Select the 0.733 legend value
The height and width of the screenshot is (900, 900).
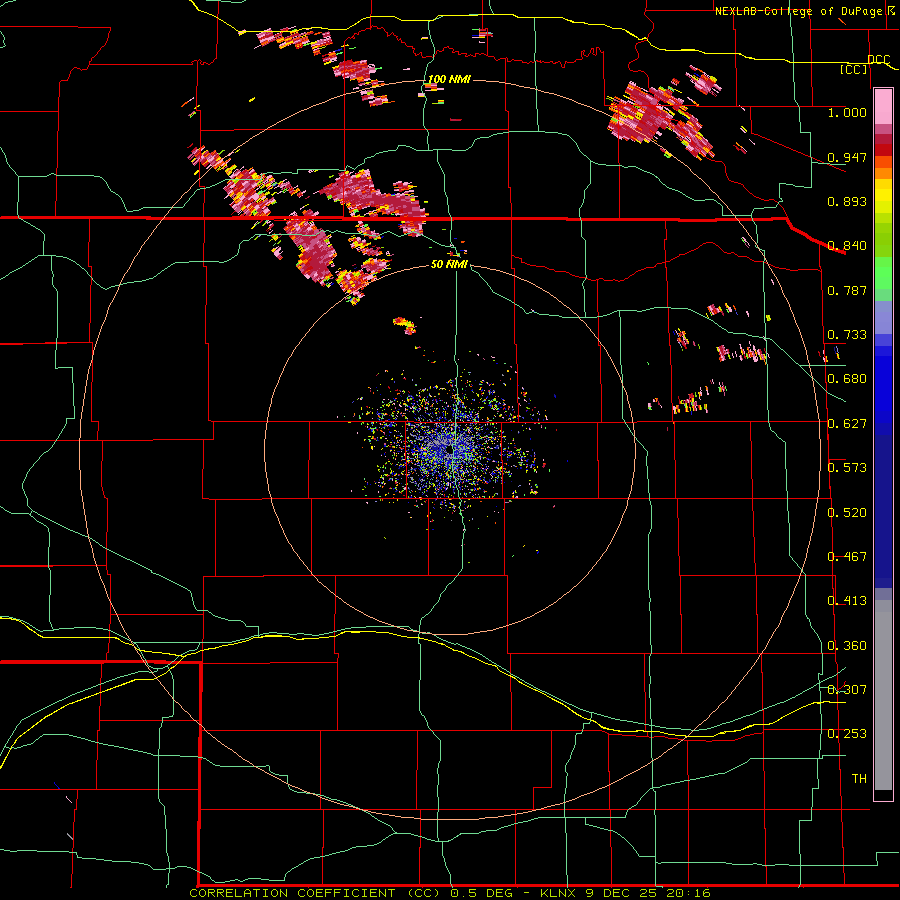[847, 334]
